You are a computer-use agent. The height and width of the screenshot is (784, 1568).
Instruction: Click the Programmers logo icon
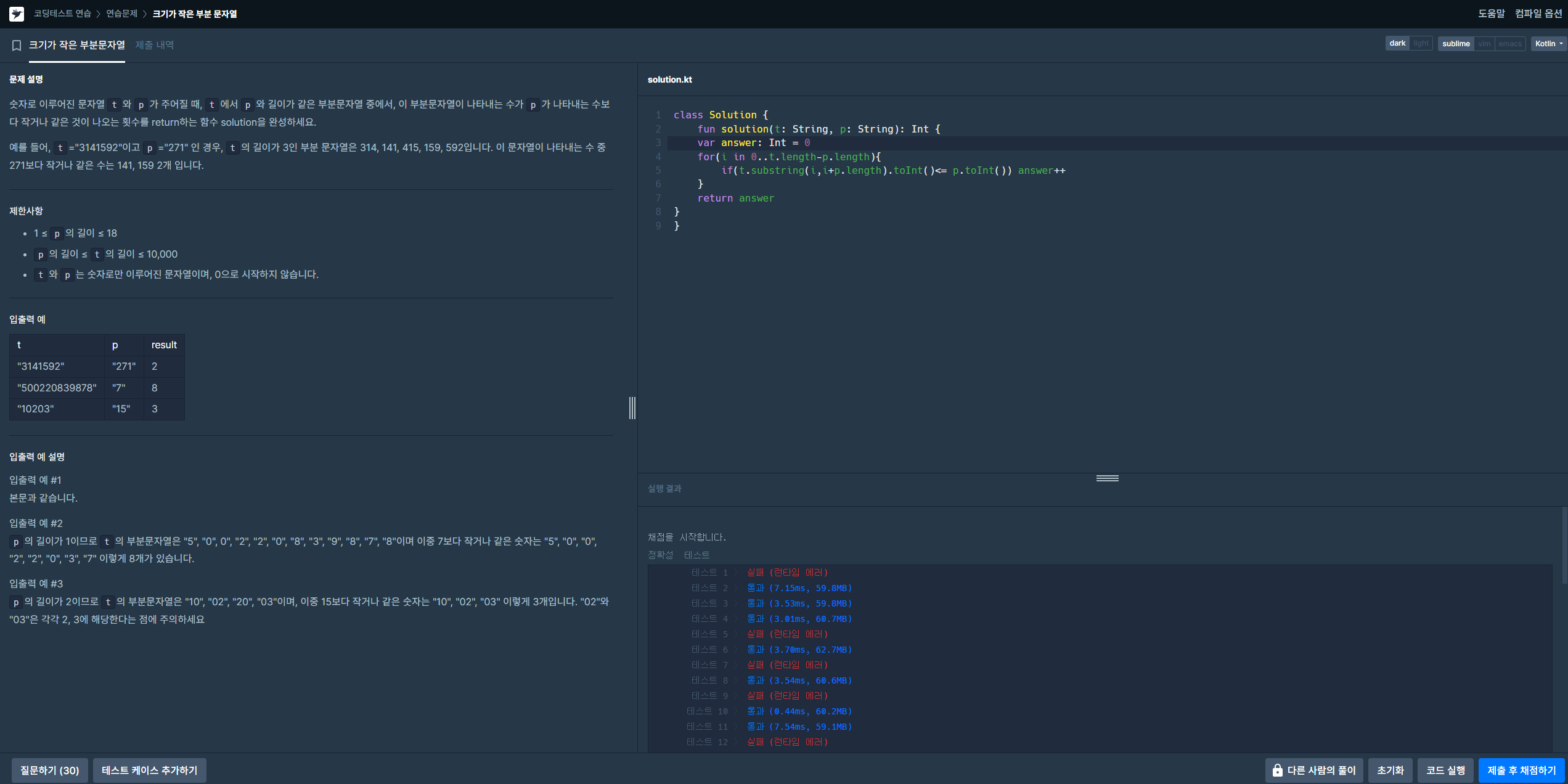tap(17, 14)
